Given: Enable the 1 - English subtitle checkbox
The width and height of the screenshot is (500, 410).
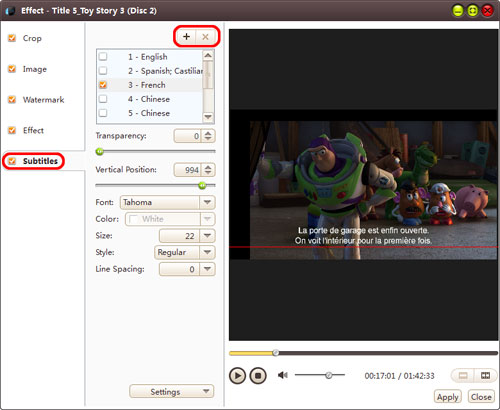Looking at the screenshot, I should click(103, 56).
